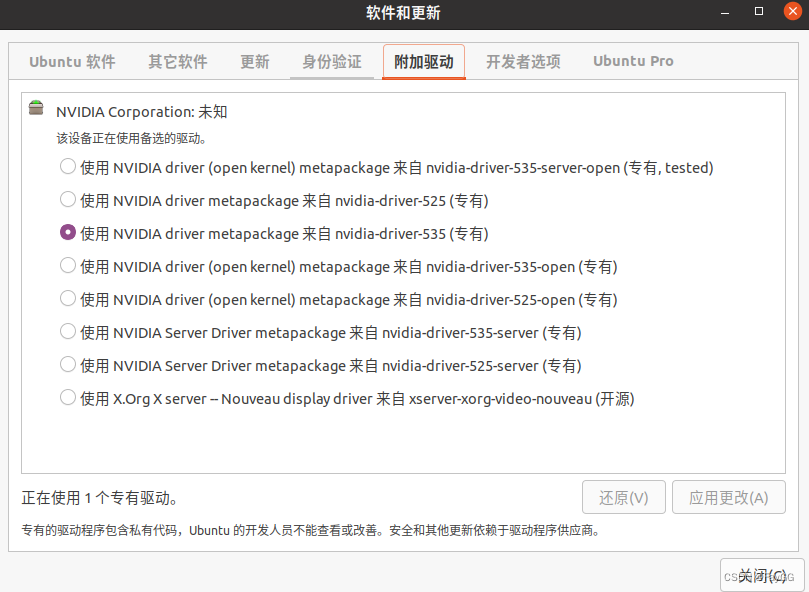
Task: Click the 该设备正在使用备选的驱动。 status line
Action: (x=132, y=138)
